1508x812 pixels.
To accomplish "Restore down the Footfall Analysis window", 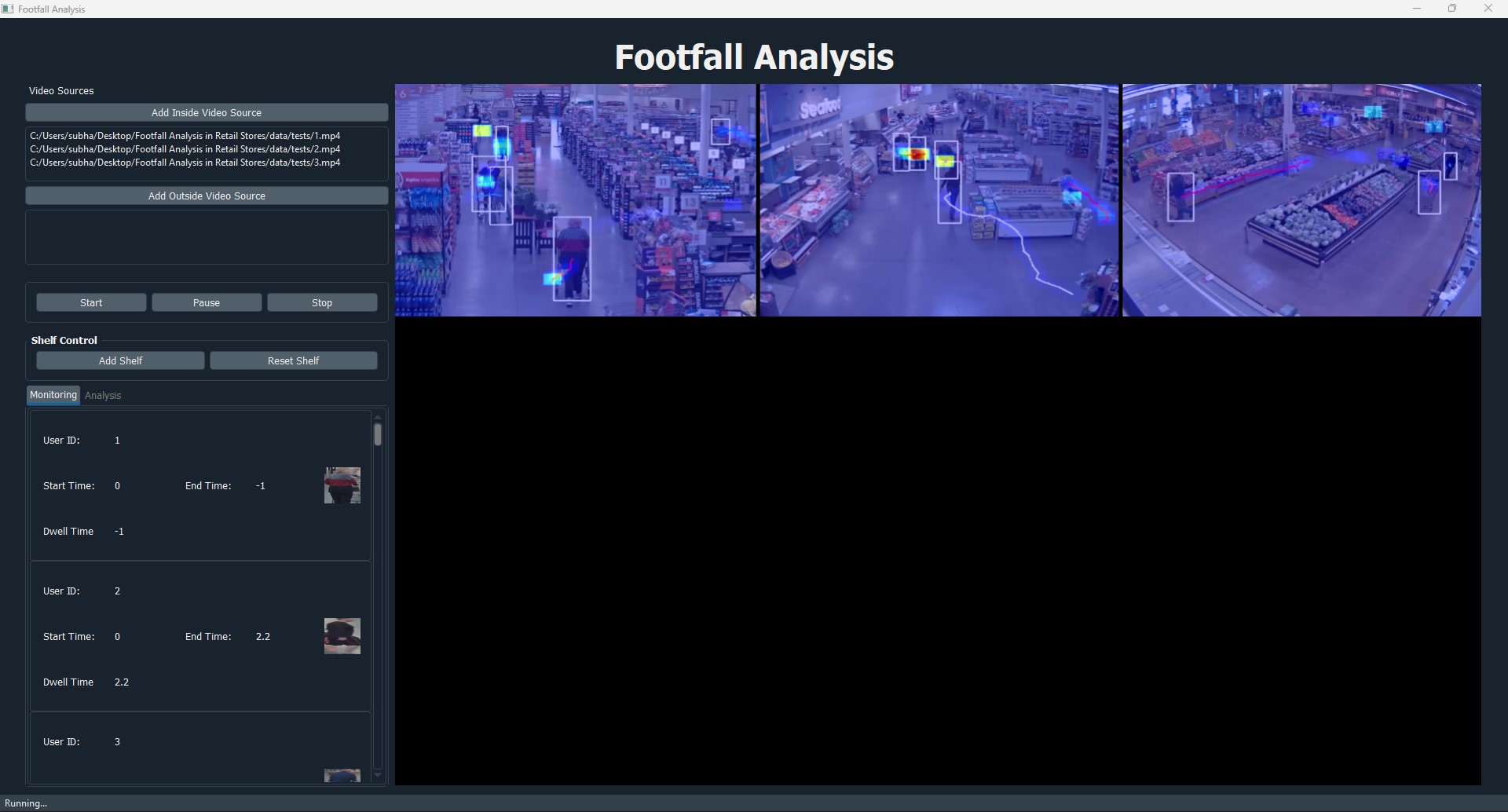I will pyautogui.click(x=1452, y=9).
